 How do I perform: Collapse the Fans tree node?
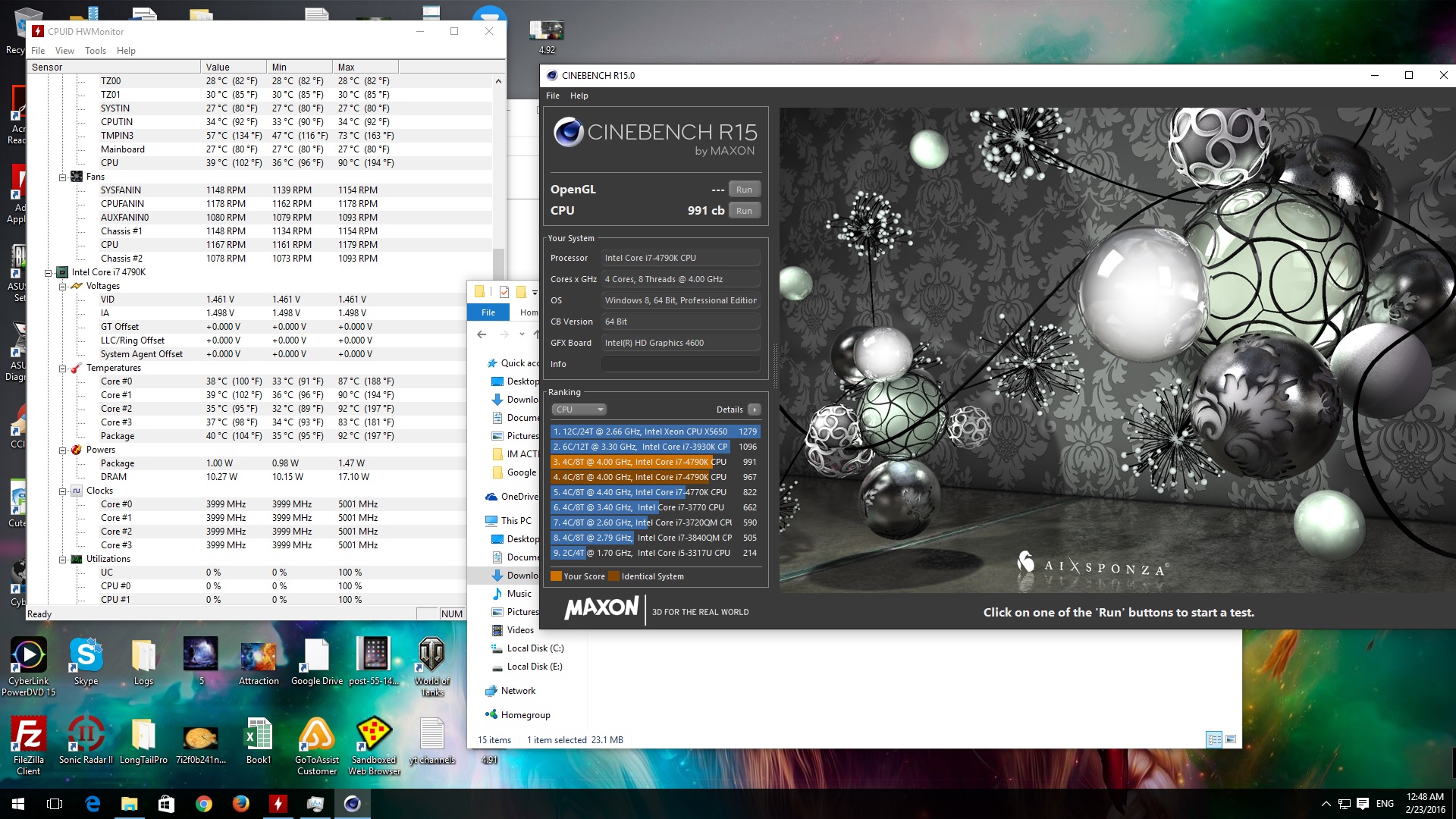pos(63,177)
